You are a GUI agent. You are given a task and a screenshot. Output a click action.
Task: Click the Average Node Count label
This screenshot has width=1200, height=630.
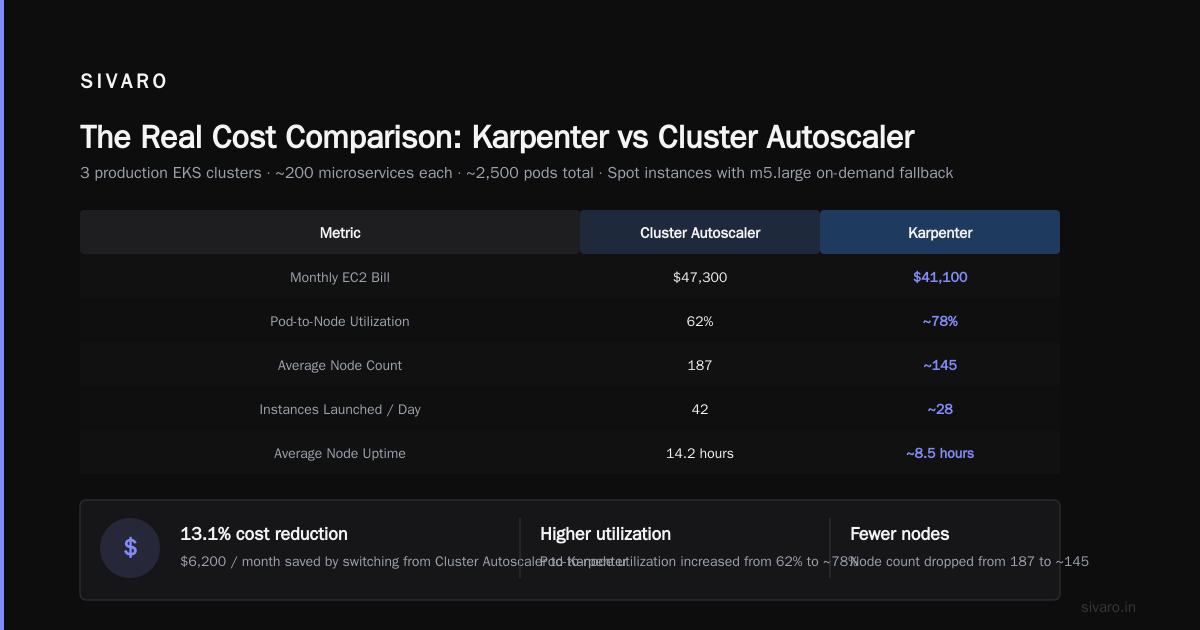[x=340, y=365]
